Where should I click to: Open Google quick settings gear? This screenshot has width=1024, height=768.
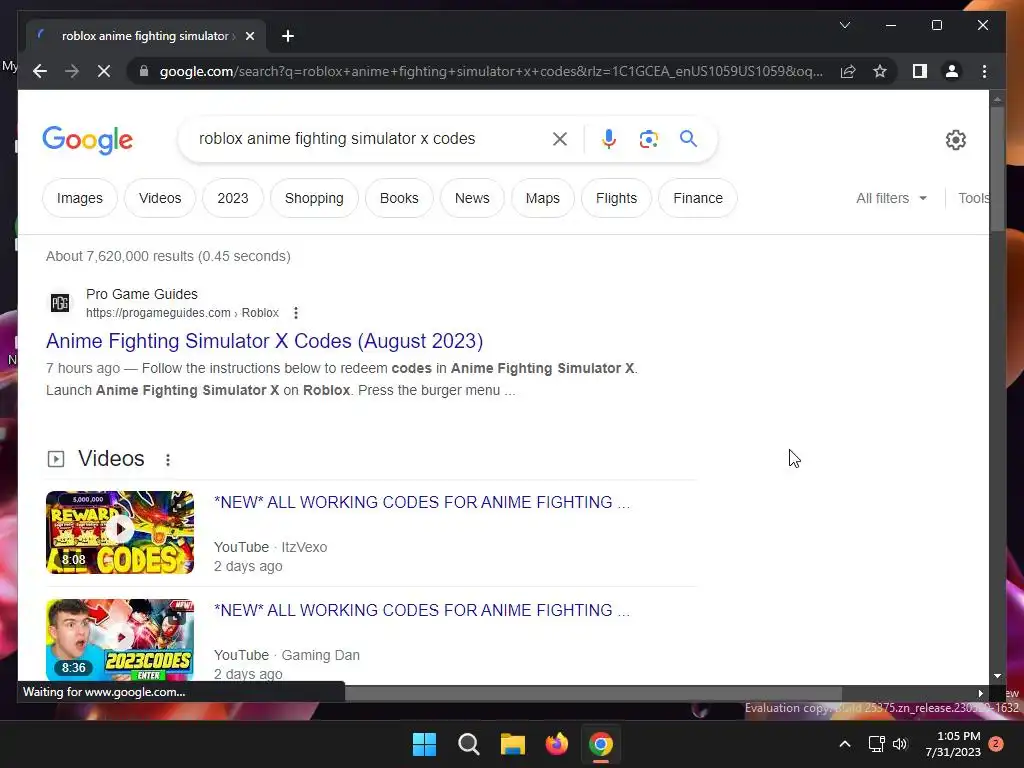[x=955, y=140]
